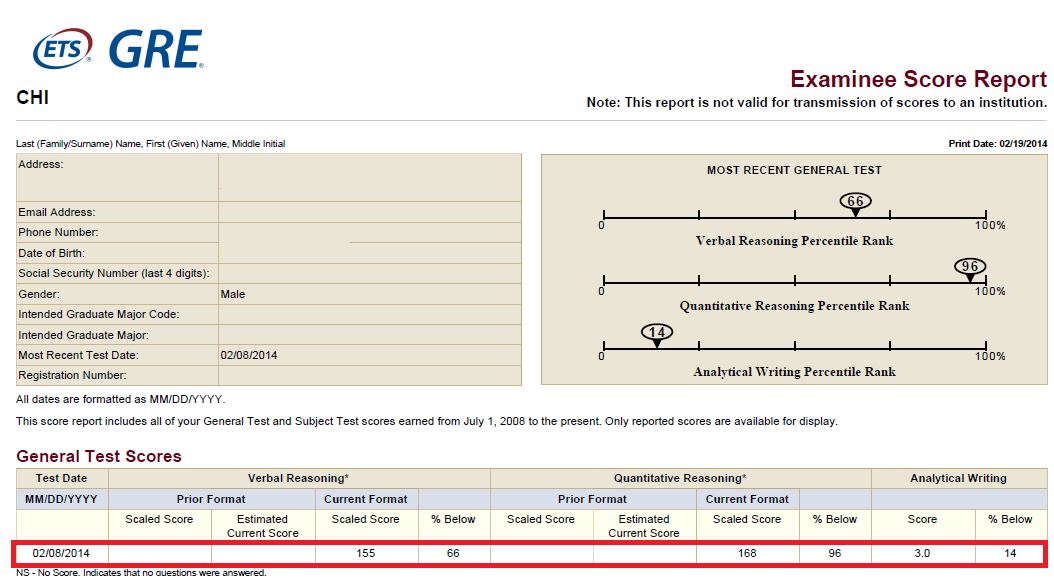Click the GRE logo
This screenshot has height=578, width=1054.
click(x=156, y=50)
